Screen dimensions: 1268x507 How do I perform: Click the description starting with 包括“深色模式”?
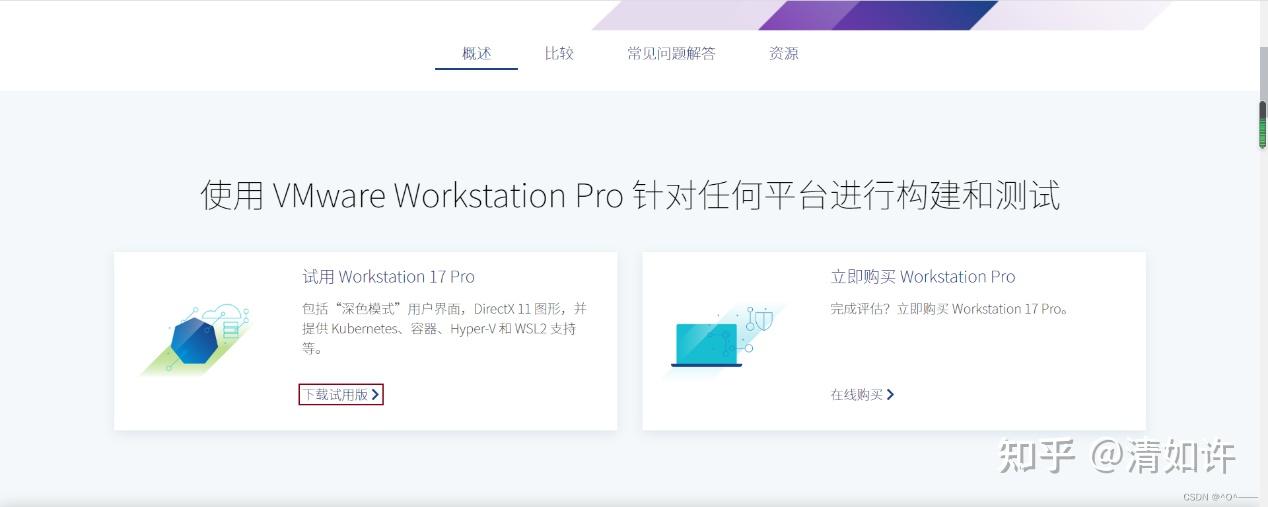pyautogui.click(x=444, y=329)
